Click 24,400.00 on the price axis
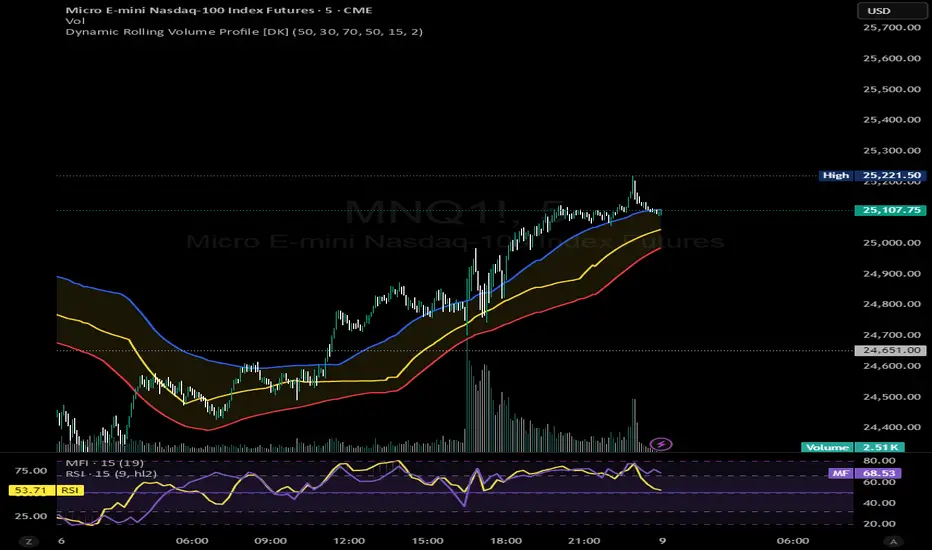The height and width of the screenshot is (550, 932). tap(892, 427)
